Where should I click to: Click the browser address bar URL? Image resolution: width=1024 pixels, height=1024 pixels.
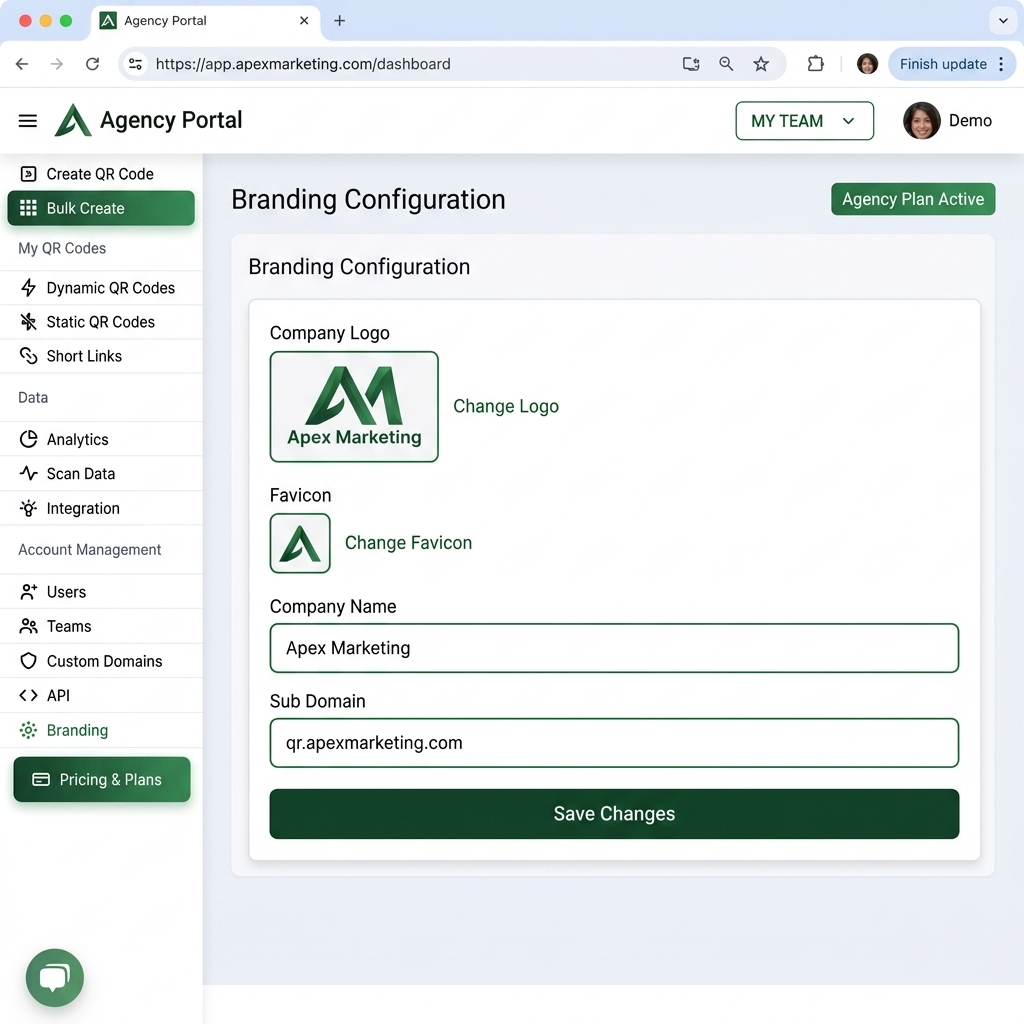[303, 64]
